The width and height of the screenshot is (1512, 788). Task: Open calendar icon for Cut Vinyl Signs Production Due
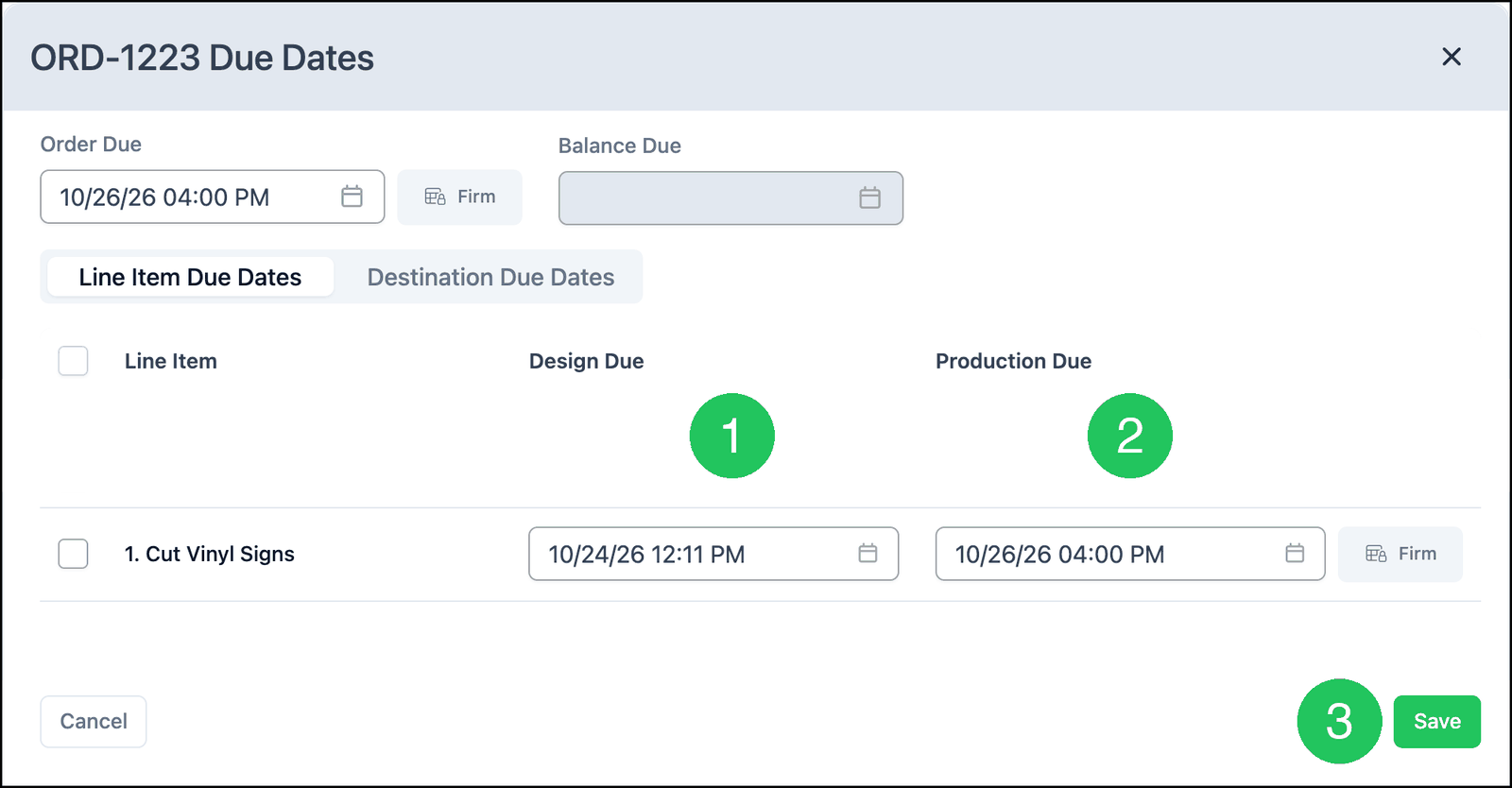(1295, 554)
